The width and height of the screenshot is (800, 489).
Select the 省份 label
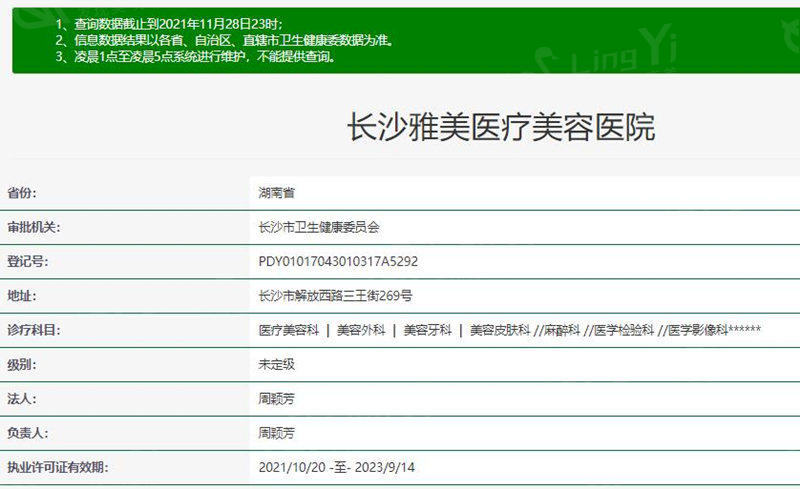22,193
